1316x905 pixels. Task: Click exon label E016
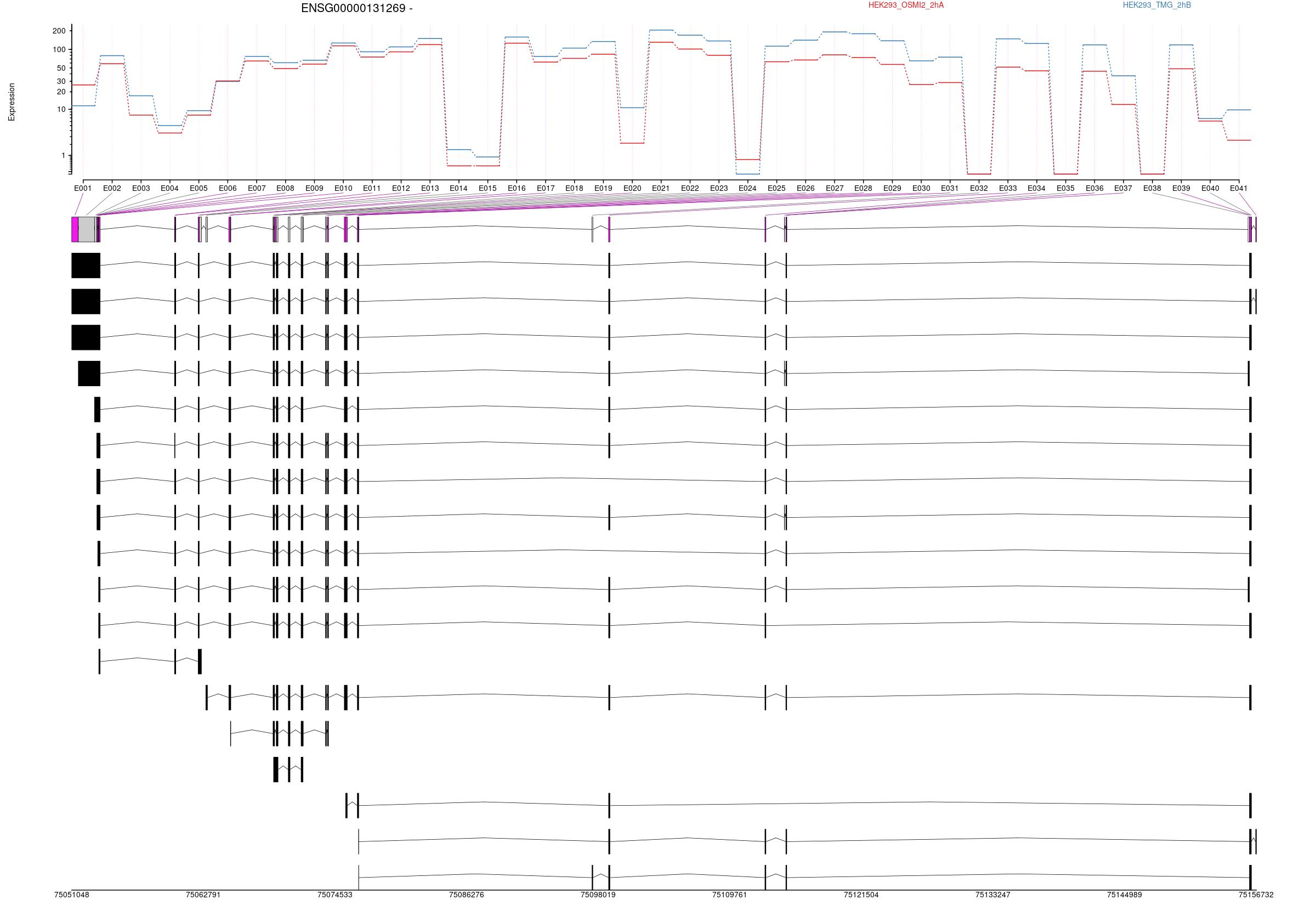(x=517, y=188)
